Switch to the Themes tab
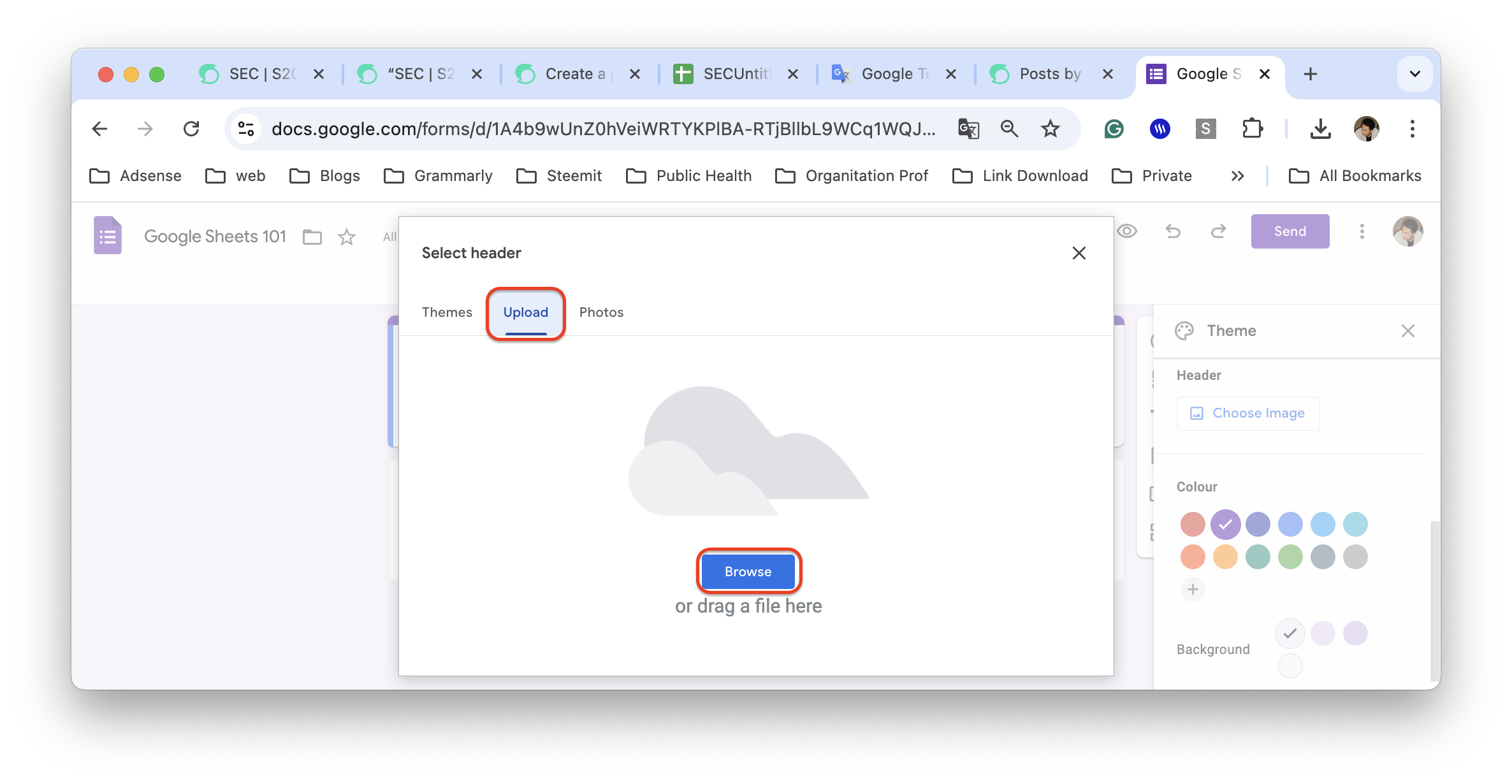The width and height of the screenshot is (1512, 784). coord(447,312)
